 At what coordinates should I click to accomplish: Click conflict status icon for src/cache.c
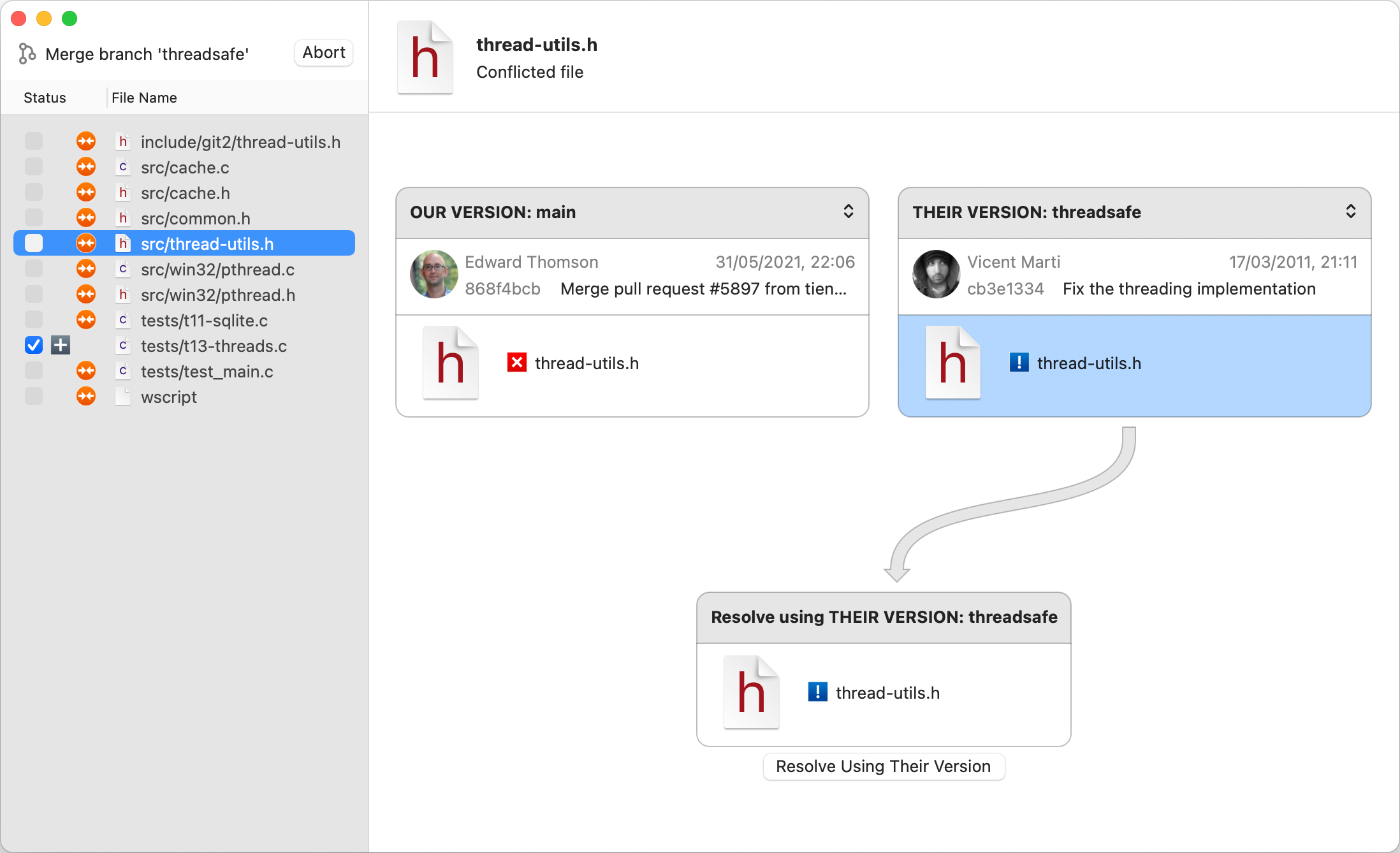(x=86, y=167)
